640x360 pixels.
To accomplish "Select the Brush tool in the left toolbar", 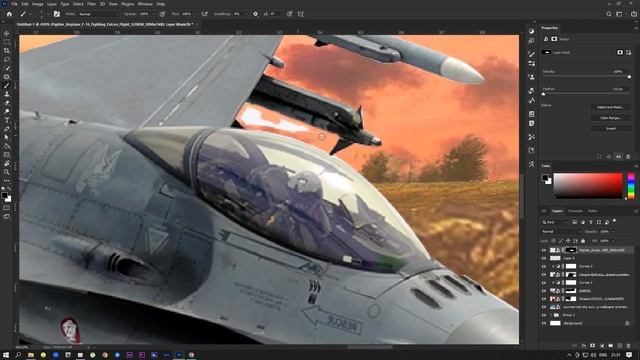I will 7,85.
